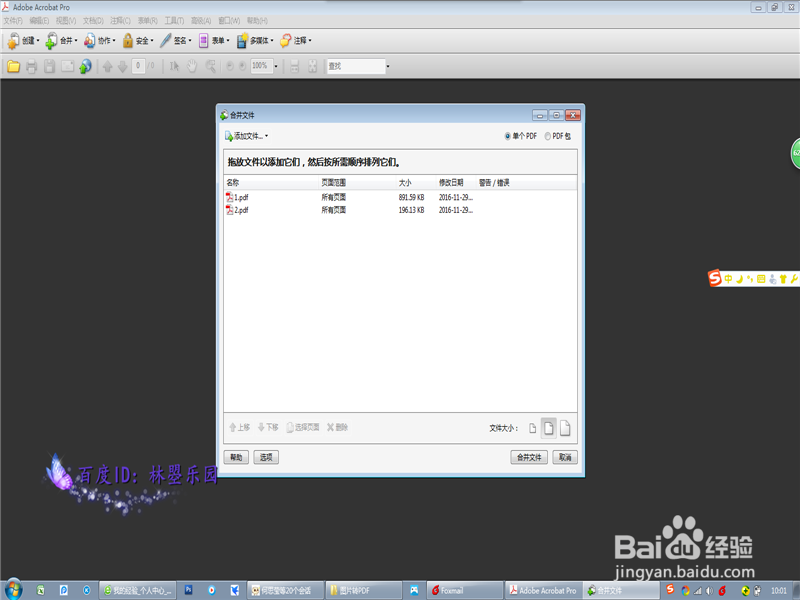Click the print icon in toolbar
Screen dimensions: 800x600
(31, 66)
